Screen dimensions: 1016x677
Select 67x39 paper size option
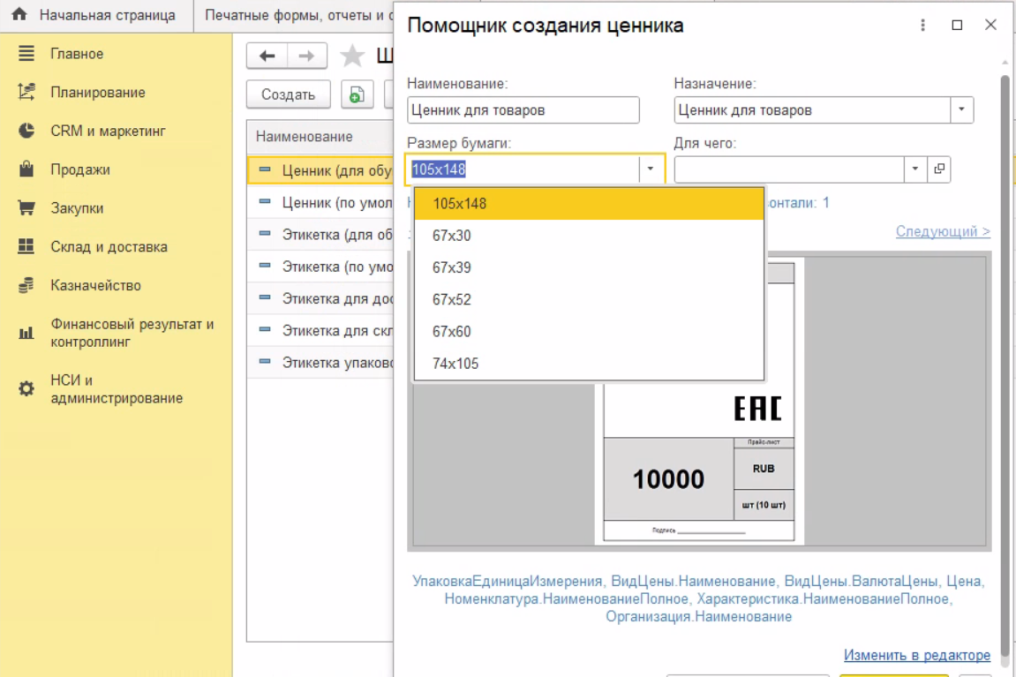(451, 268)
